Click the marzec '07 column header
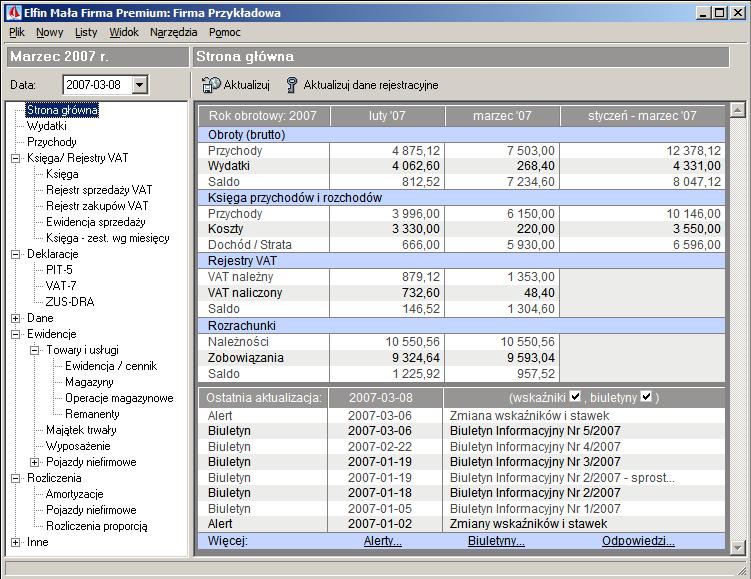 [502, 116]
